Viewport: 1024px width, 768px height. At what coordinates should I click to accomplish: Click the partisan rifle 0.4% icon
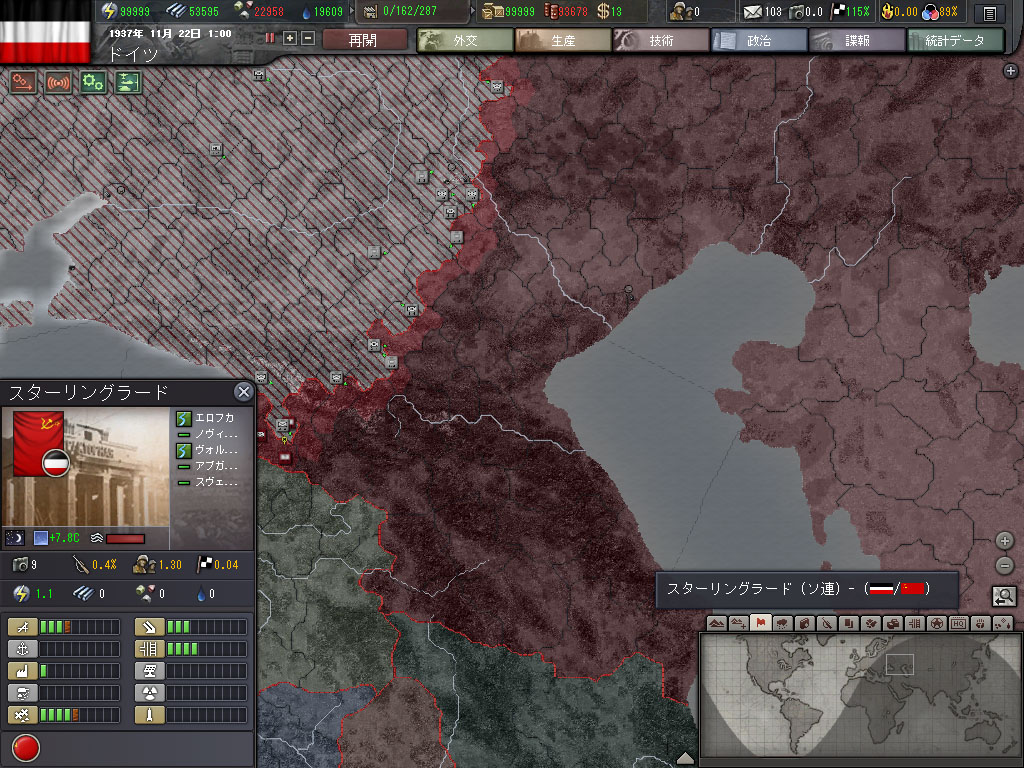coord(80,564)
